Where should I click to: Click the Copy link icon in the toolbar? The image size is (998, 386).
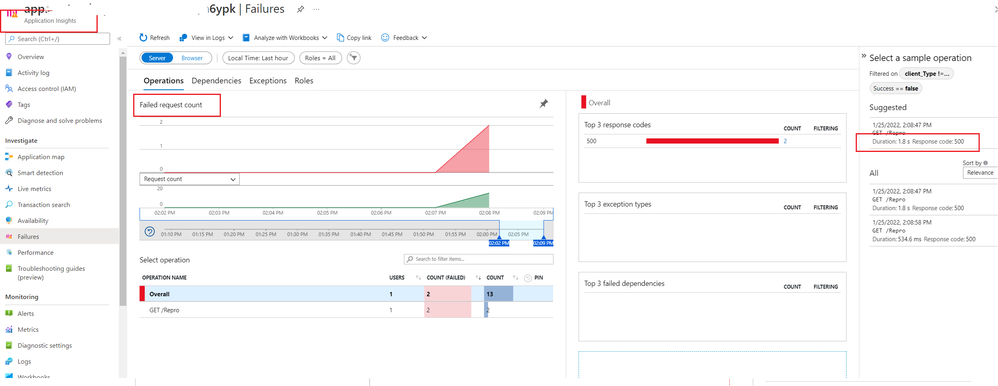340,38
